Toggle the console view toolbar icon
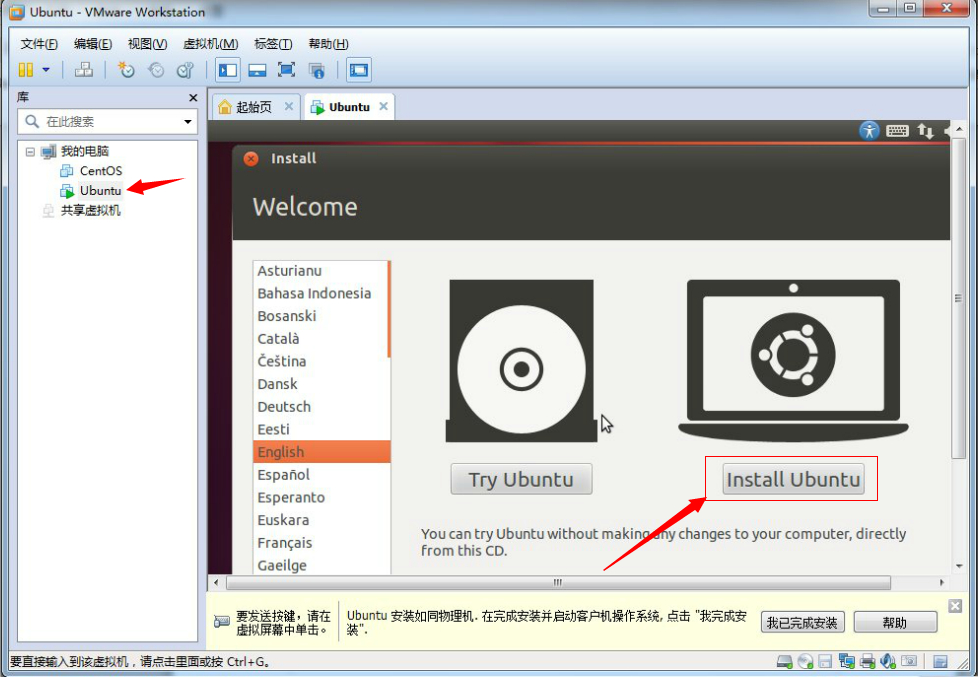The width and height of the screenshot is (978, 677). click(x=359, y=70)
